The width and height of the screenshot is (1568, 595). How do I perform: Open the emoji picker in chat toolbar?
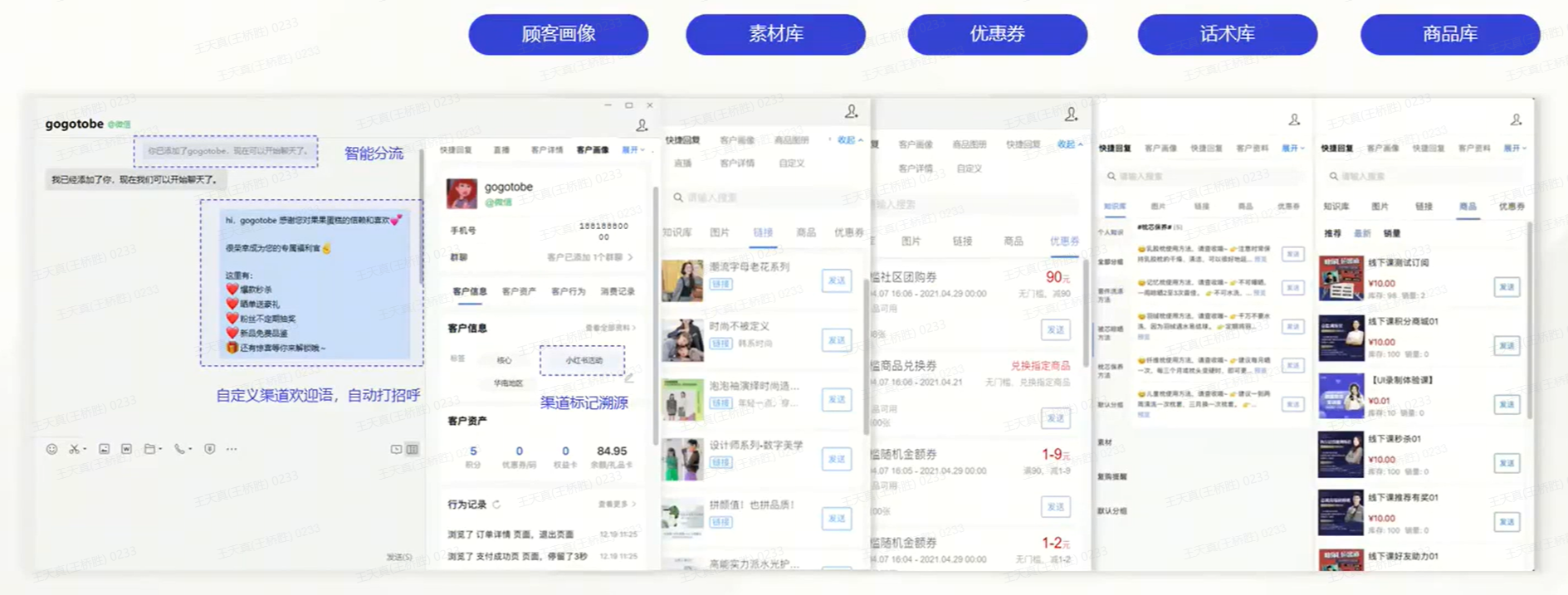(51, 449)
